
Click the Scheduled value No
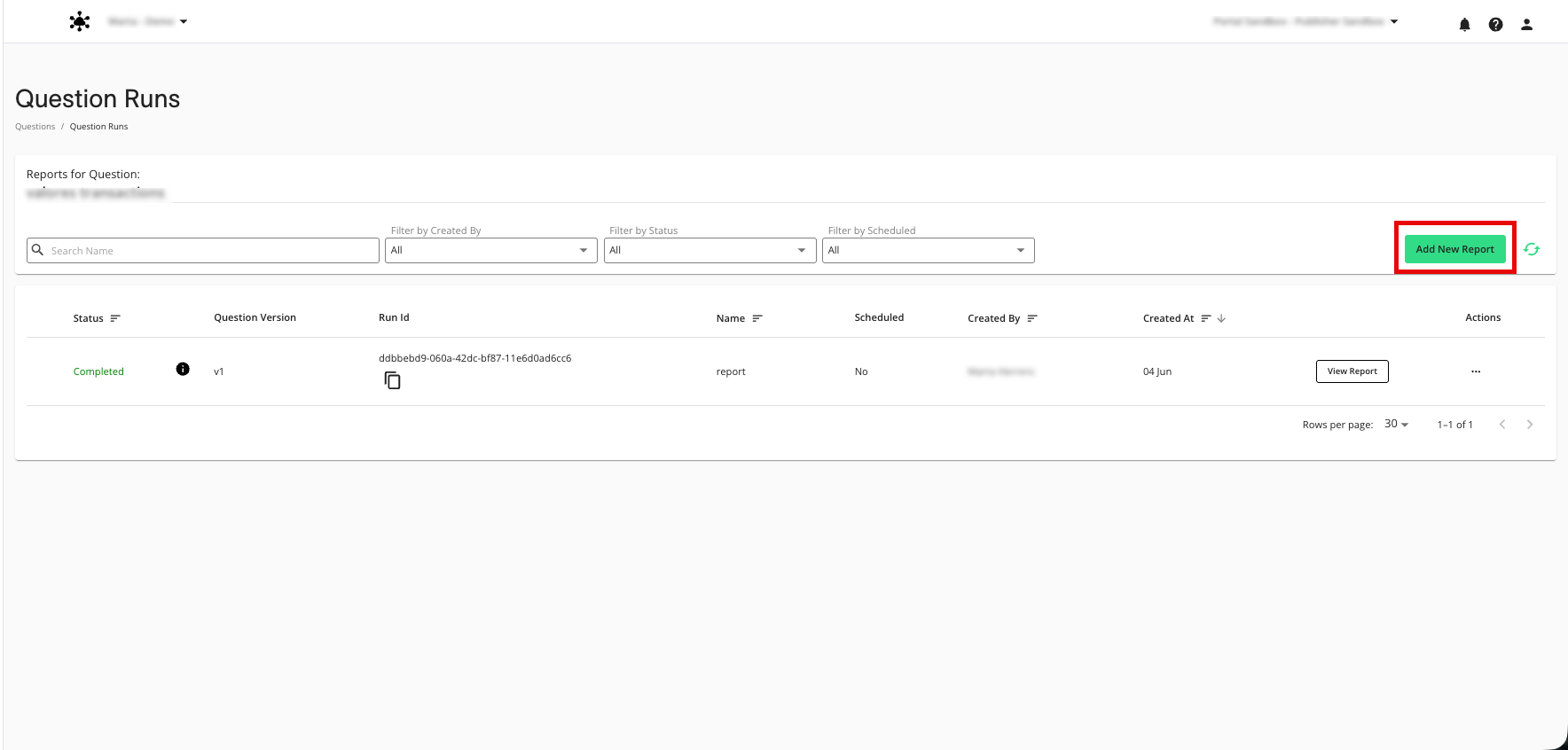click(x=861, y=371)
